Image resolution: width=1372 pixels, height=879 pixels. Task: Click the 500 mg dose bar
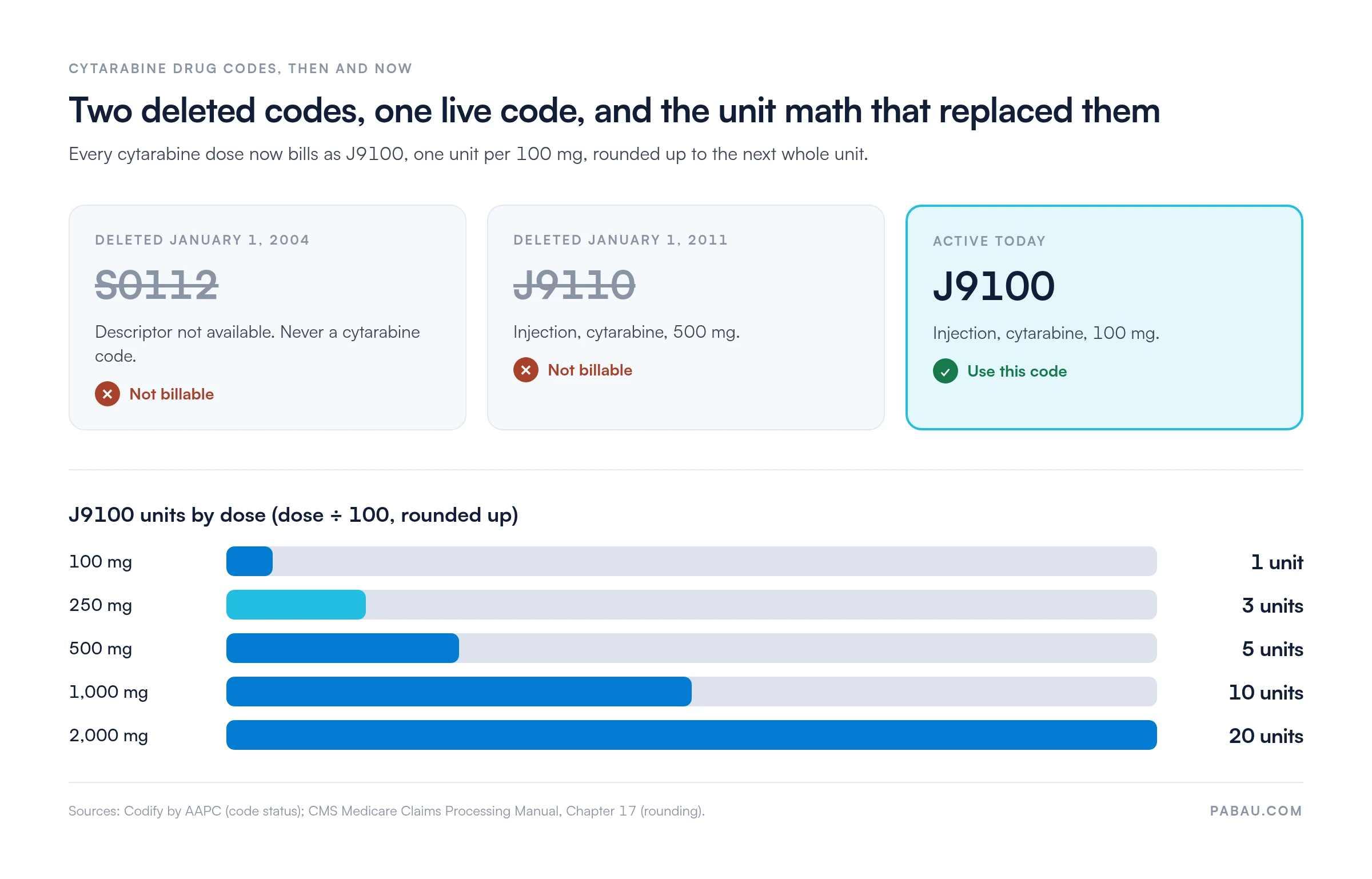[x=342, y=648]
